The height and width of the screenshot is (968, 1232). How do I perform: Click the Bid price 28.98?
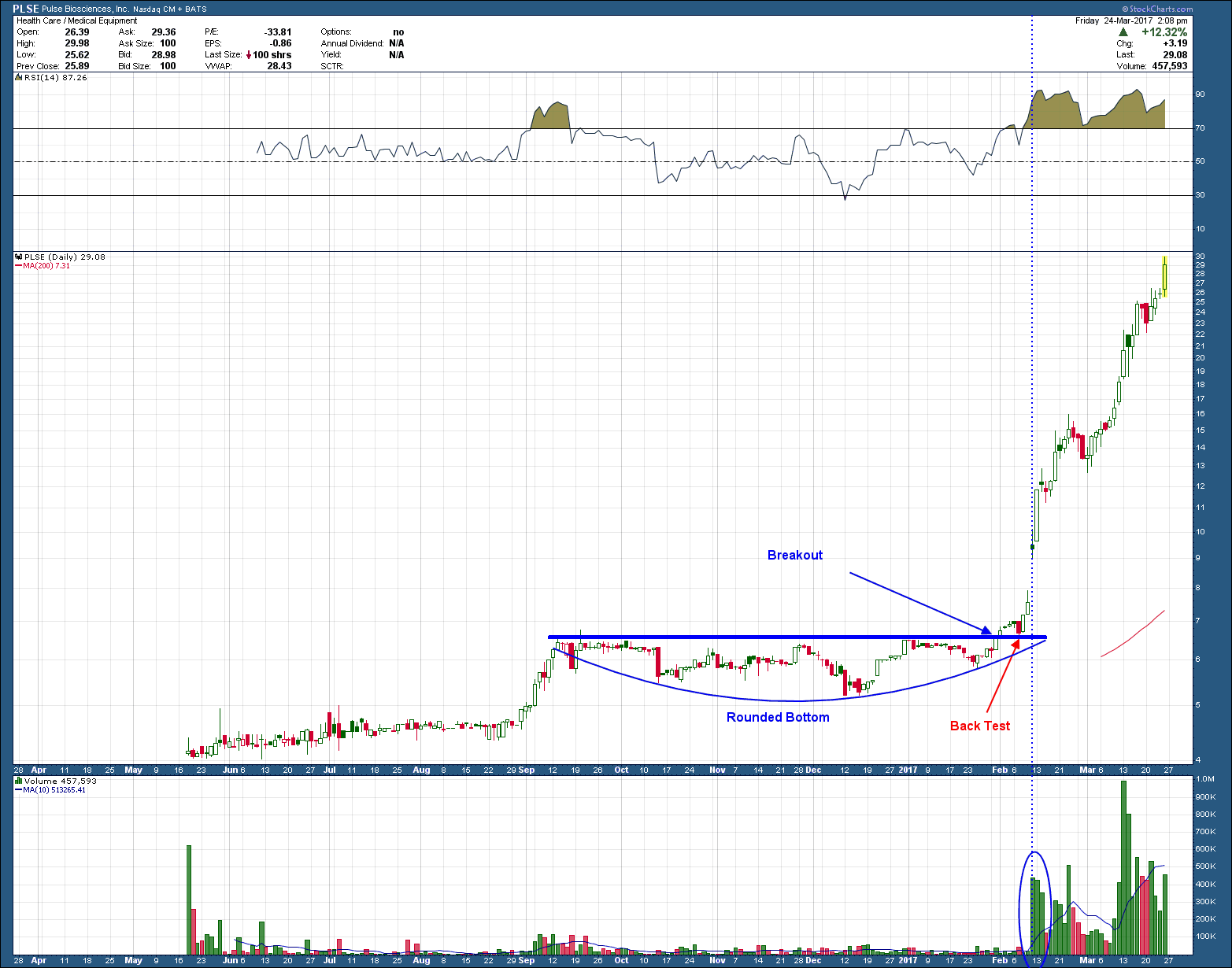coord(164,55)
